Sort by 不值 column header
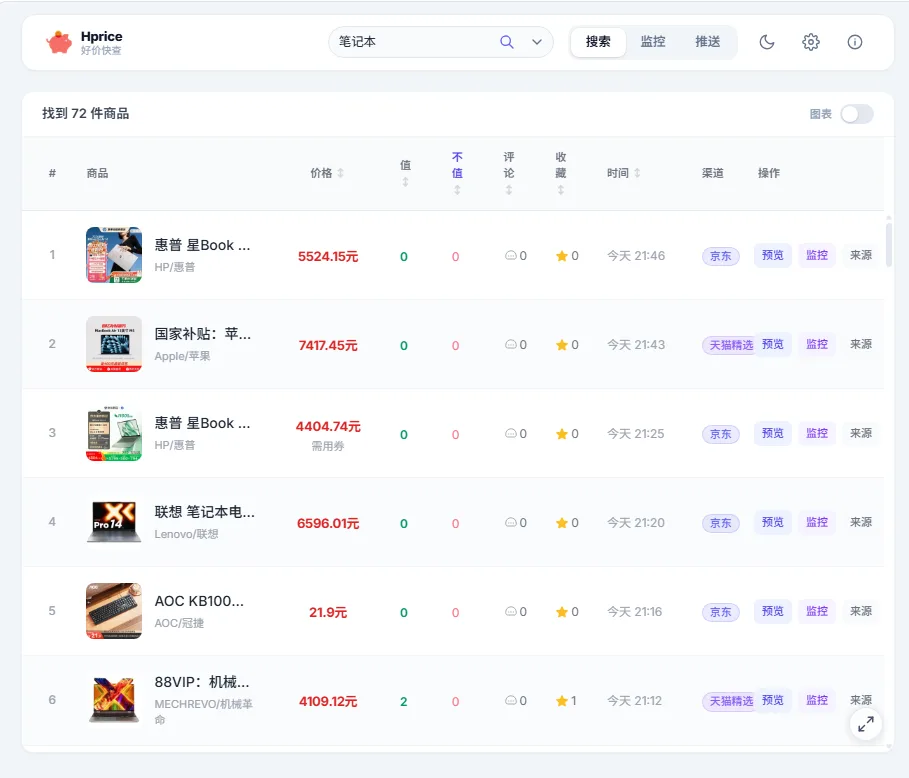Screen dimensions: 909x778 coord(457,173)
